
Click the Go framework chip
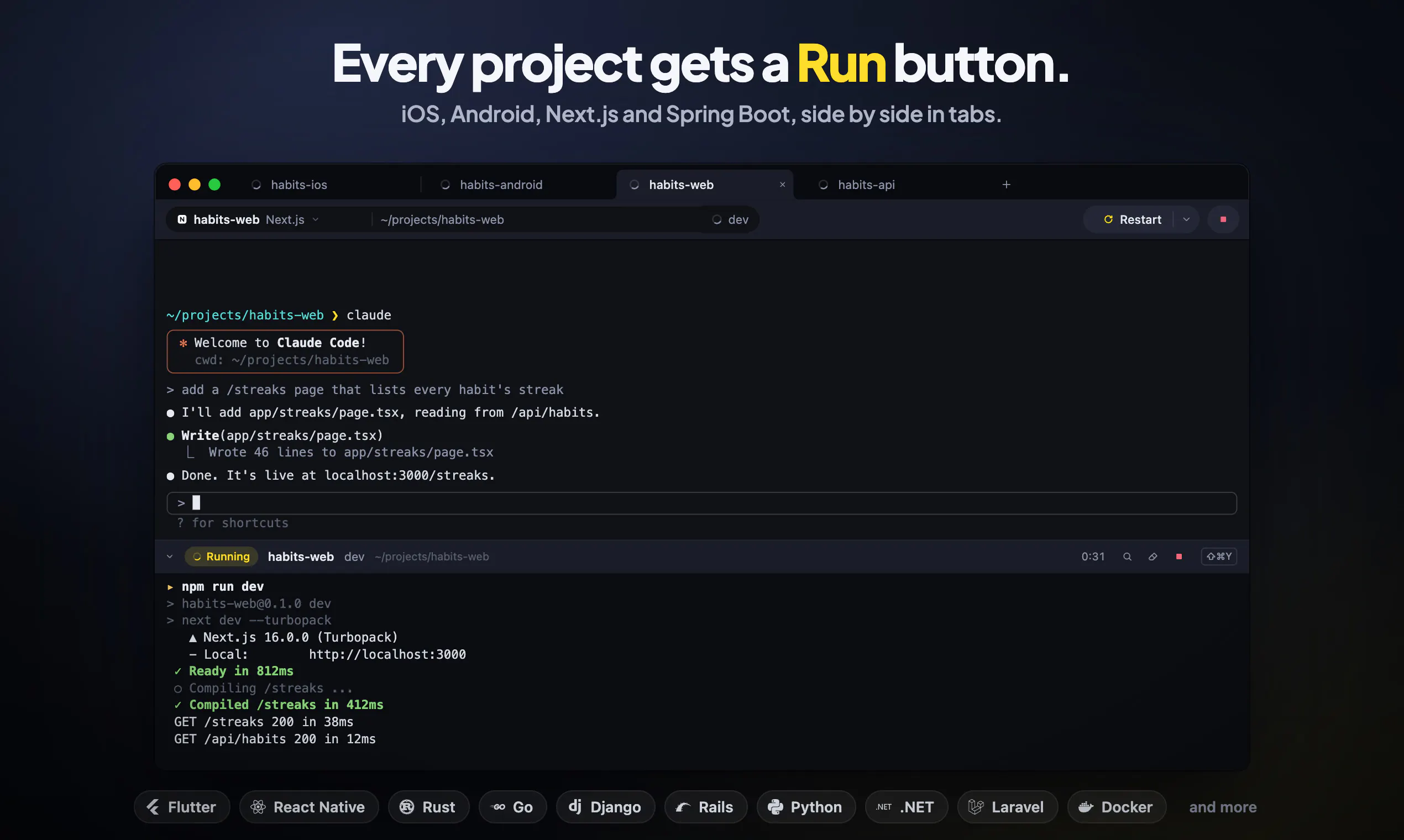pyautogui.click(x=513, y=807)
